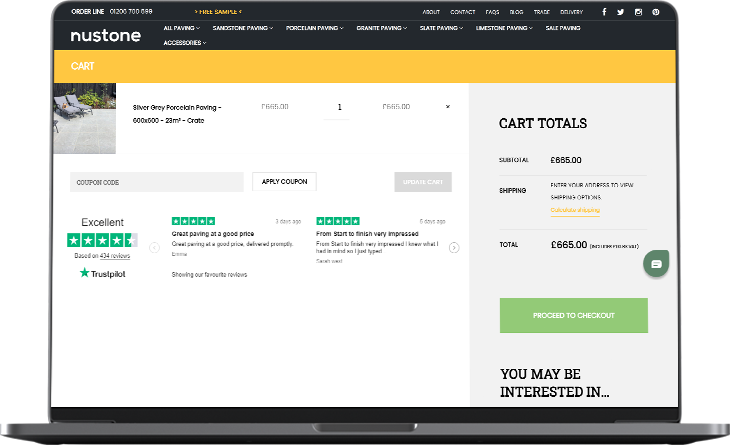Open the Trade link
730x445 pixels.
[x=541, y=12]
